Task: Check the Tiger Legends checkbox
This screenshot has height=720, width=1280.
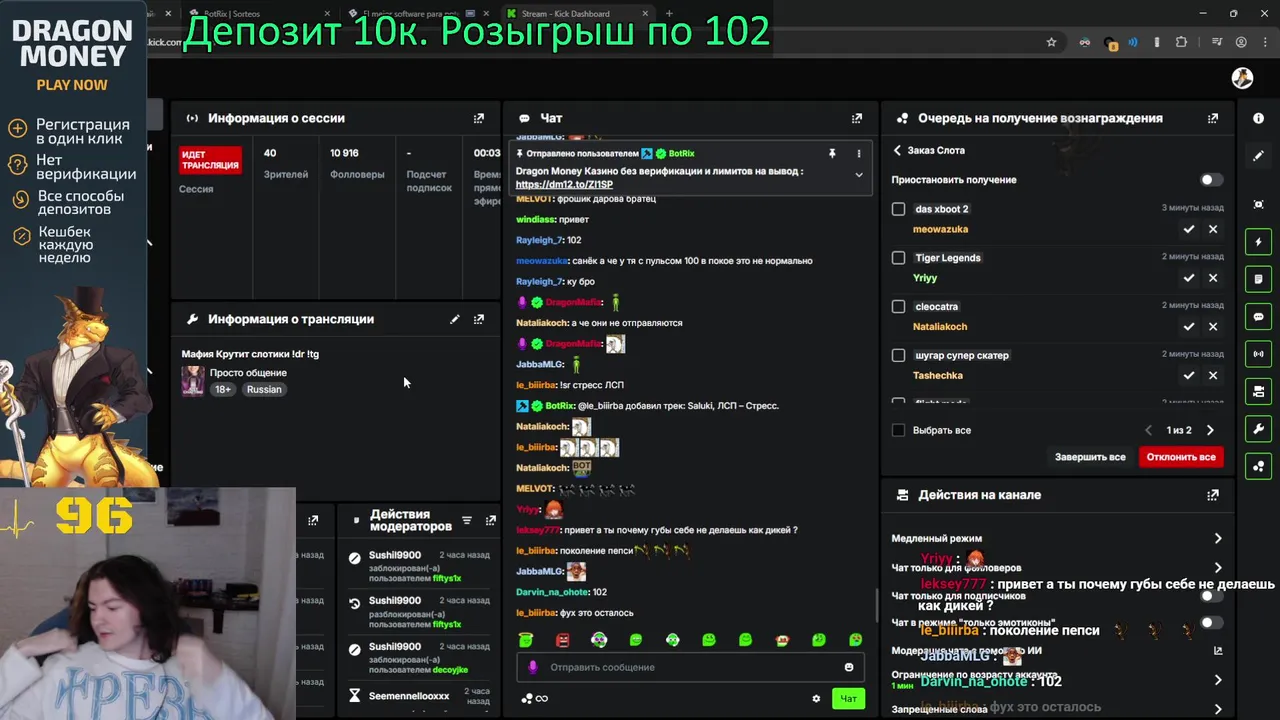Action: click(x=898, y=258)
